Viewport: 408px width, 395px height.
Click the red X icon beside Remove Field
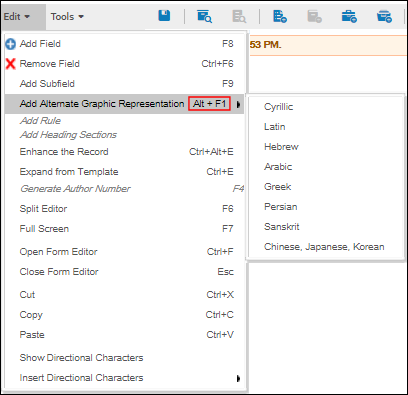pos(11,64)
